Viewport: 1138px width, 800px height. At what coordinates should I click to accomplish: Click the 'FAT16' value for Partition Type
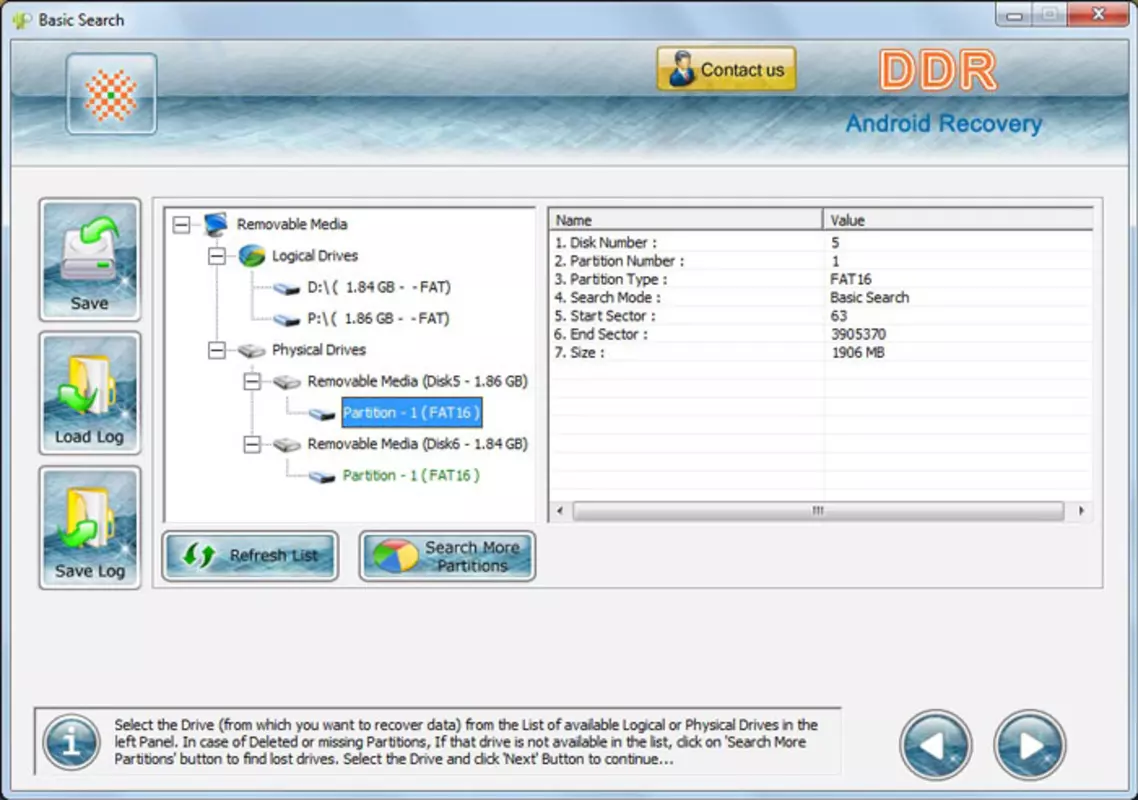click(x=851, y=279)
